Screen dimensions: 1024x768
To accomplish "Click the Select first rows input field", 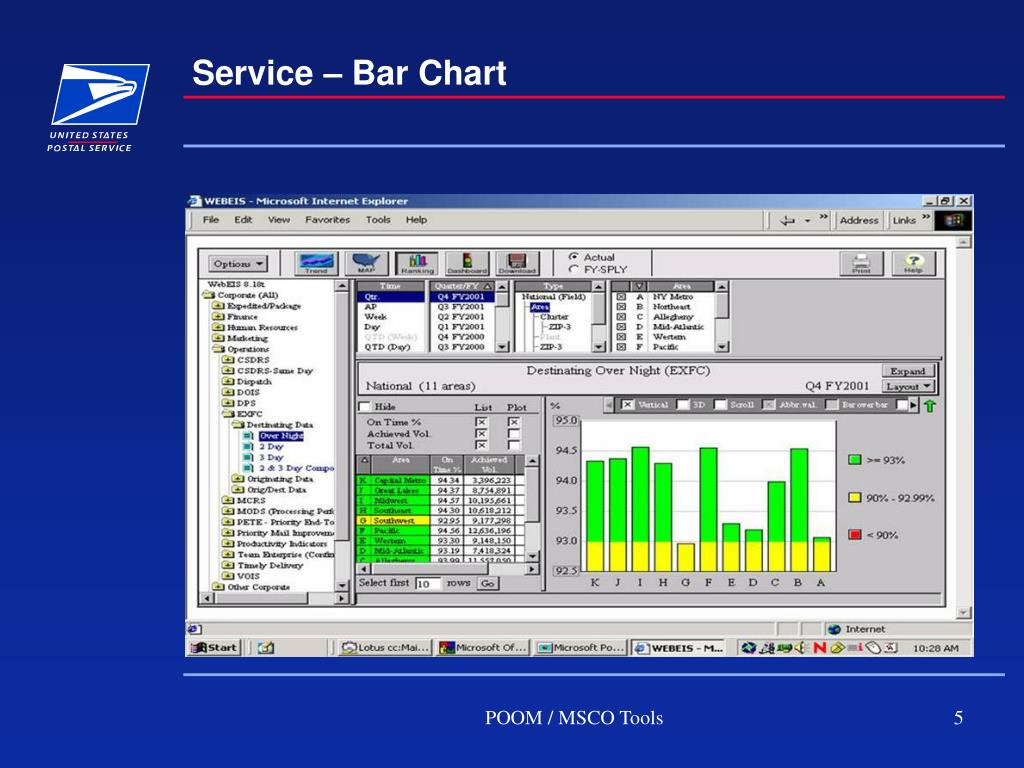I will (x=428, y=584).
